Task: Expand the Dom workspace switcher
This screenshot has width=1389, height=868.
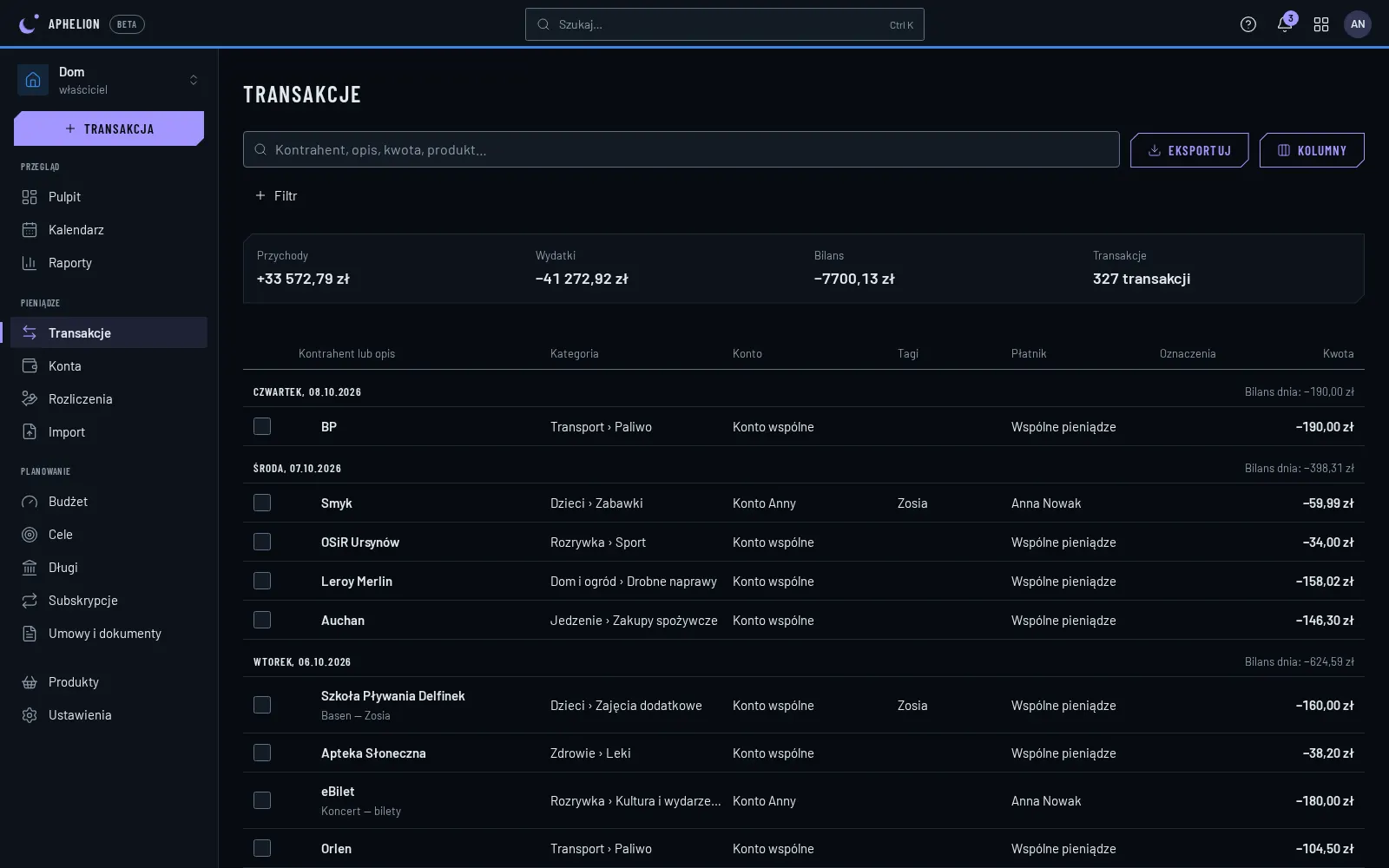Action: coord(109,80)
